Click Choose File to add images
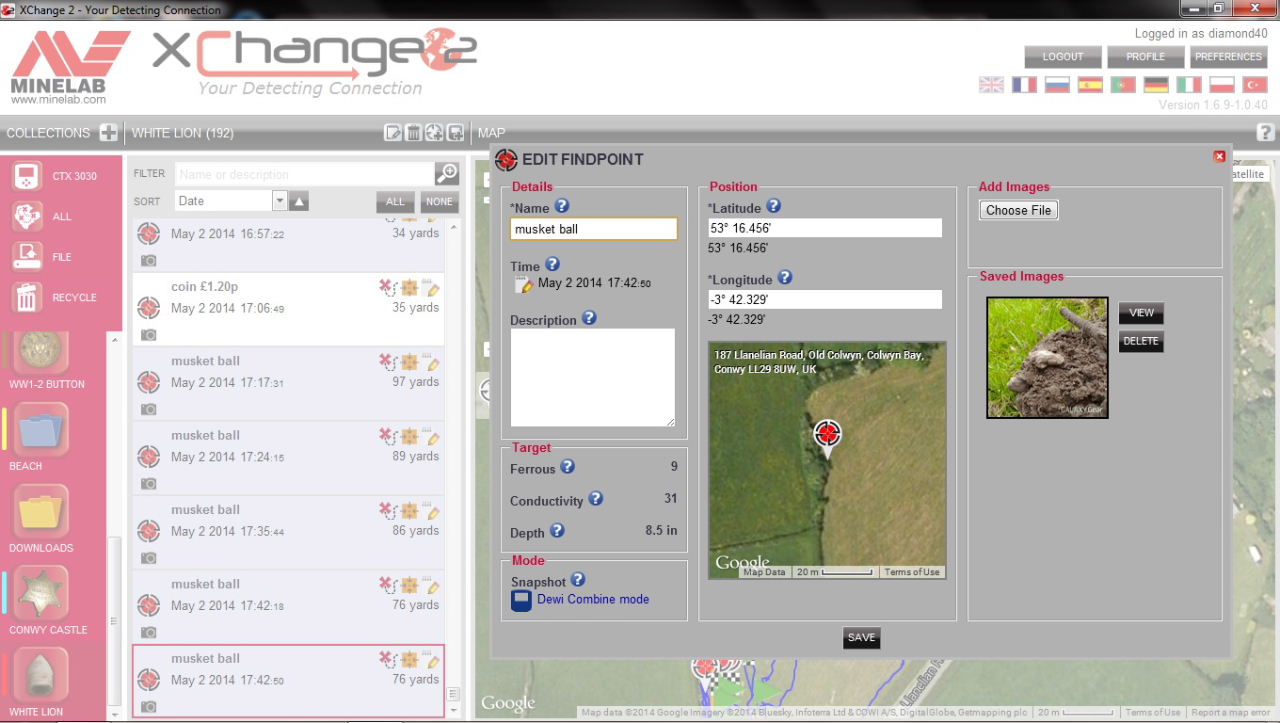Image resolution: width=1280 pixels, height=723 pixels. tap(1019, 210)
